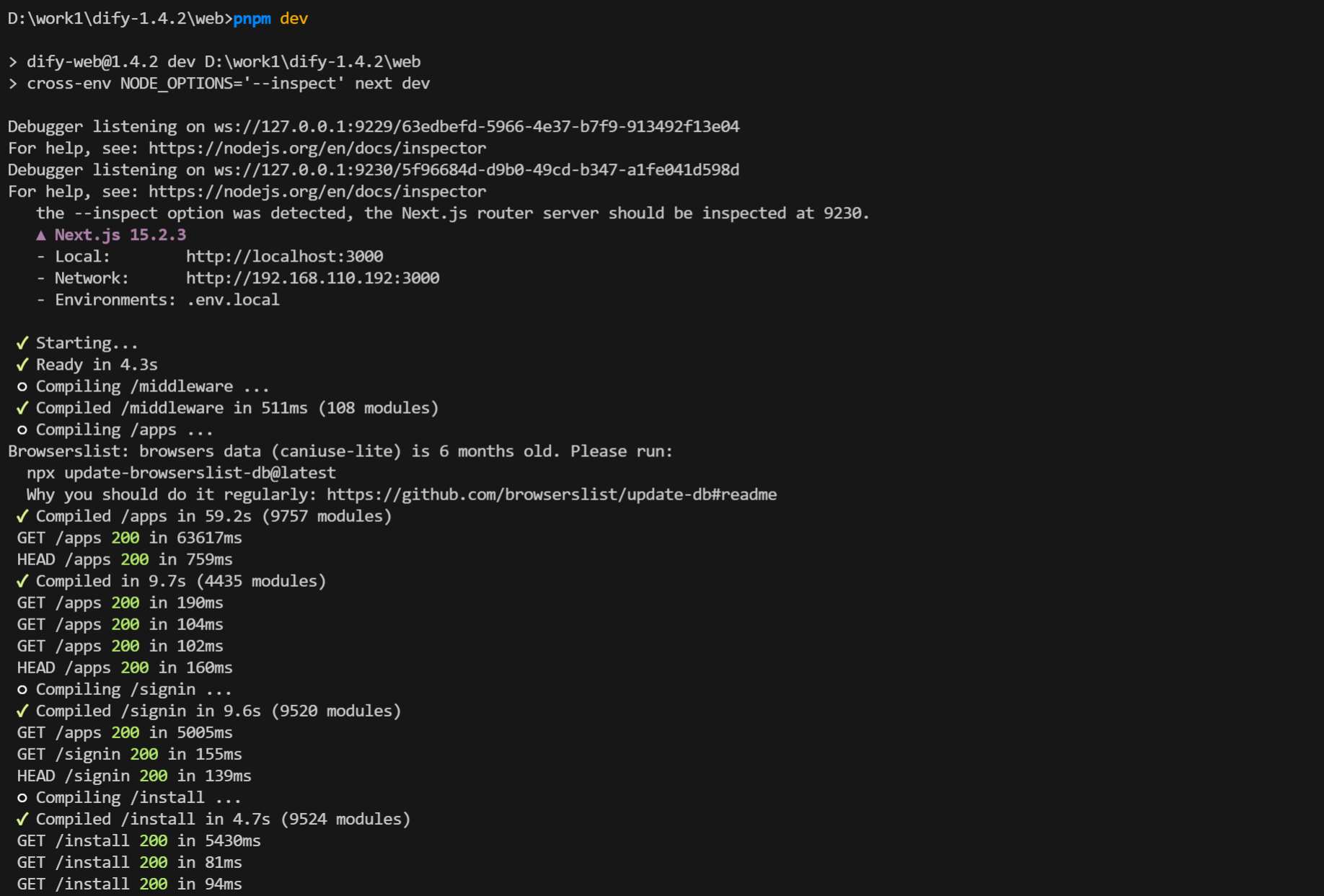The image size is (1324, 896).
Task: Click the 'pnpm' command text
Action: 252,19
